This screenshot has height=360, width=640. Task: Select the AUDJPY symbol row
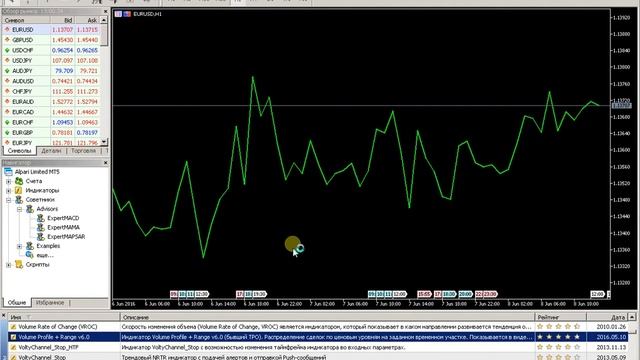pyautogui.click(x=51, y=71)
